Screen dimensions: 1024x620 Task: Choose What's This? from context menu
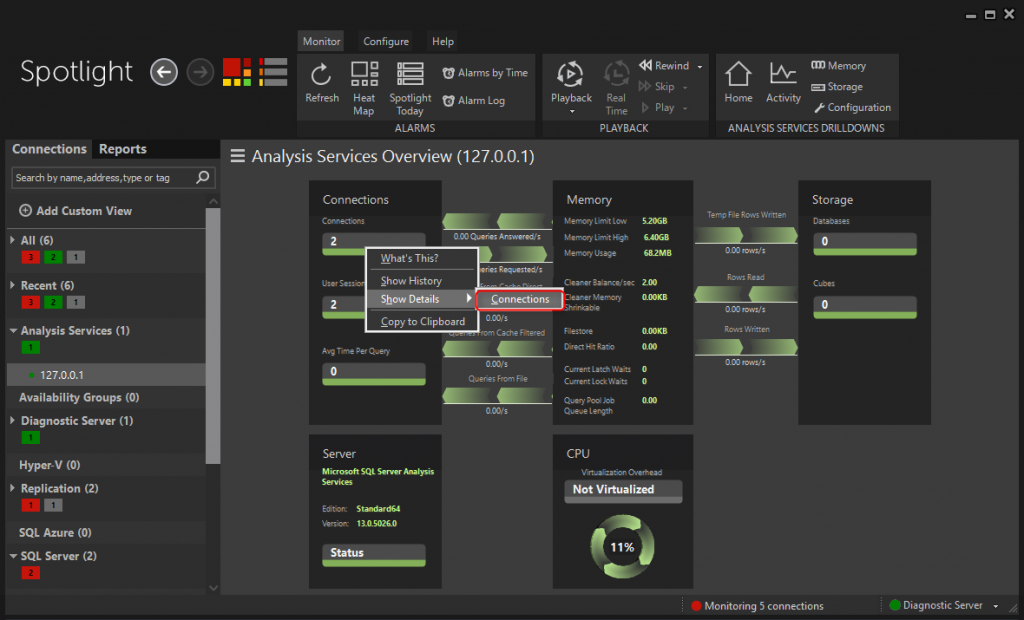[422, 258]
